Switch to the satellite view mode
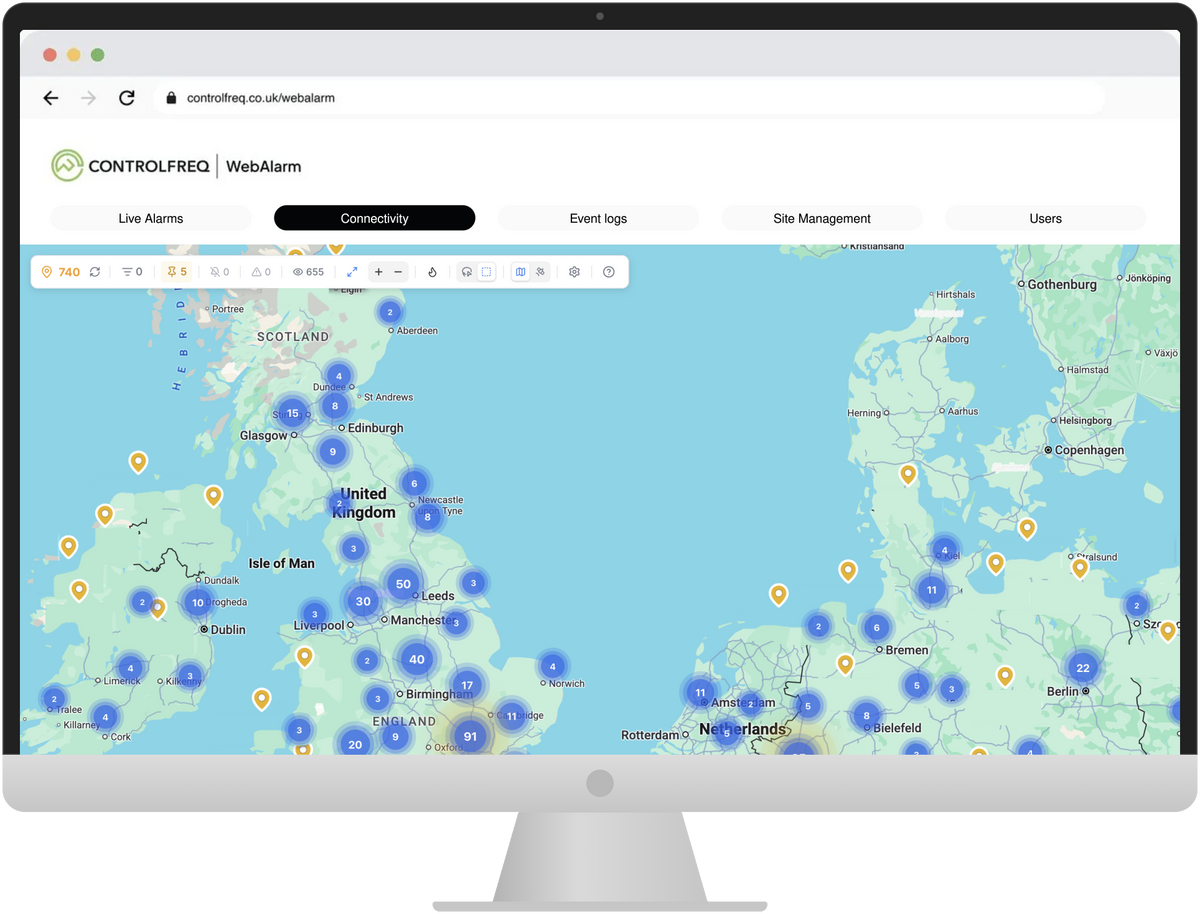Image resolution: width=1200 pixels, height=914 pixels. click(540, 272)
